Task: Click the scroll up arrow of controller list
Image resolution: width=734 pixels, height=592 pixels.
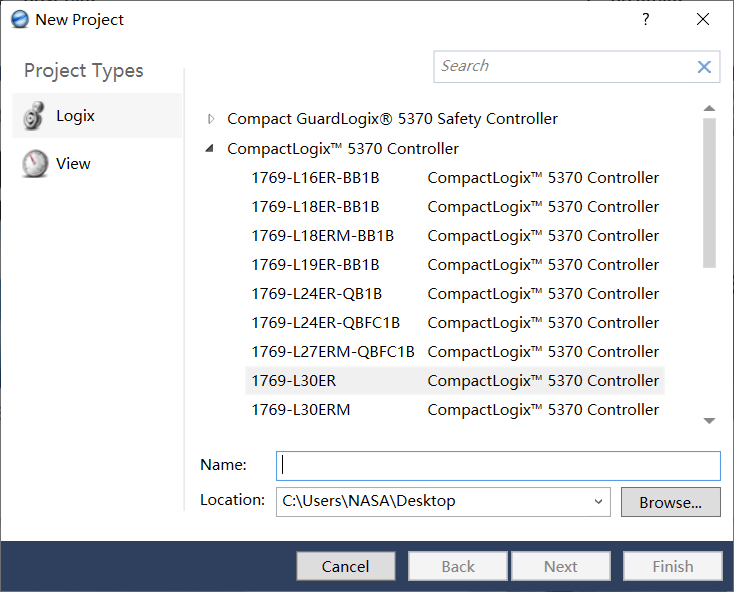Action: pyautogui.click(x=709, y=108)
